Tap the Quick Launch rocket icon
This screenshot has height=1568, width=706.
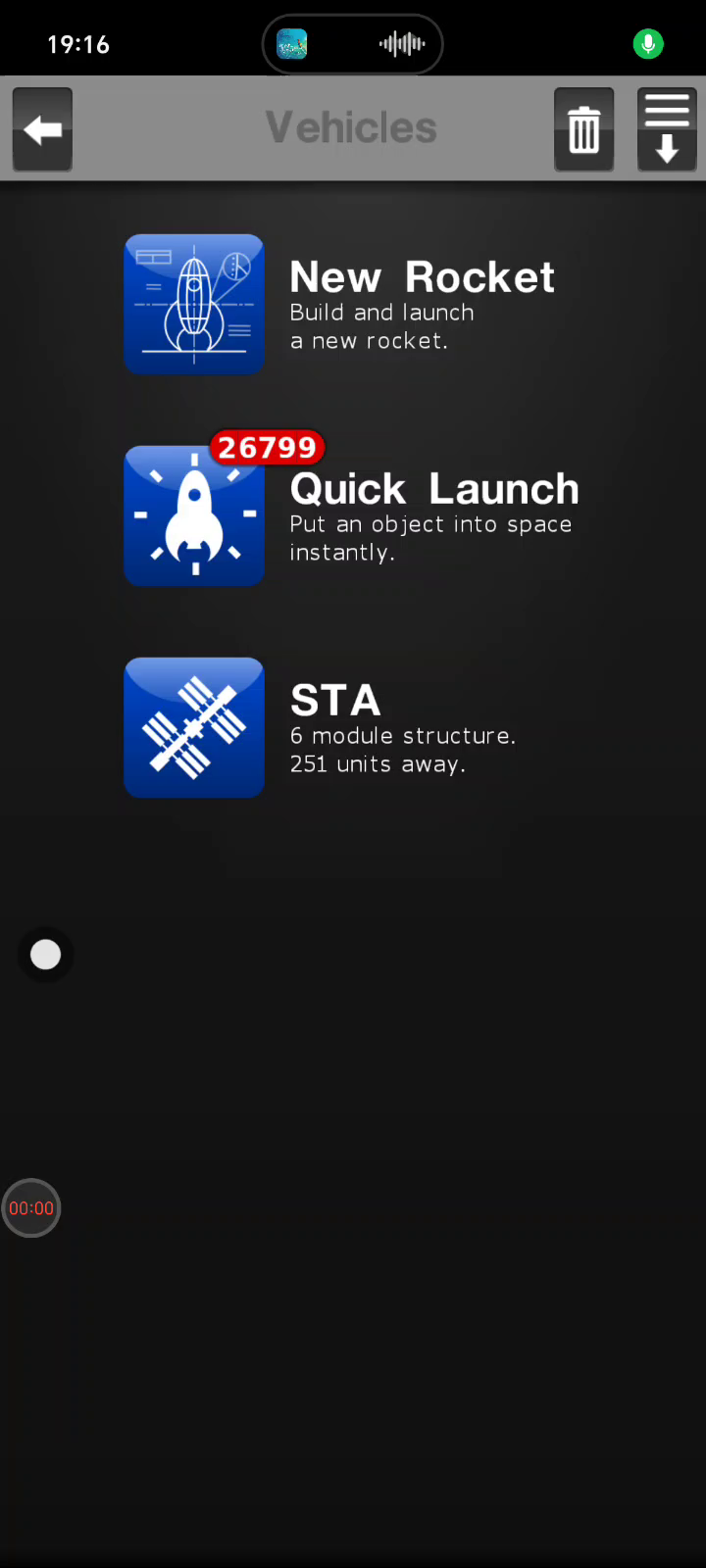pos(194,515)
